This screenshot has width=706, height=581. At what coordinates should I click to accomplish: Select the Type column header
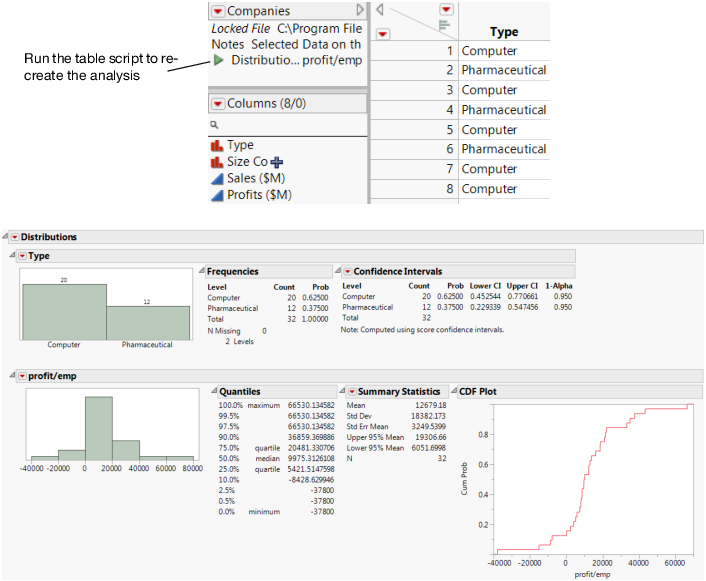pos(503,32)
